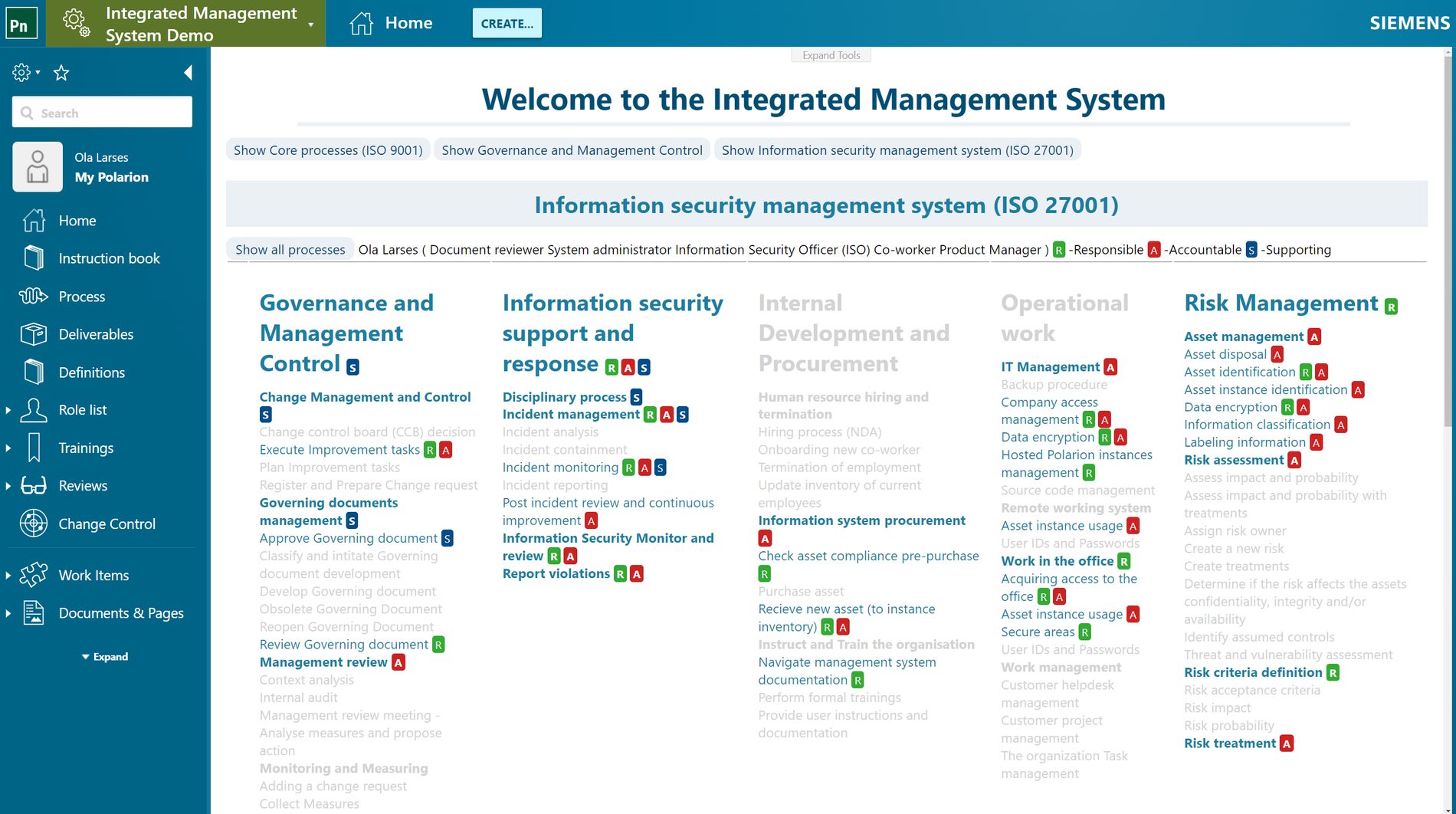Open the Report violations link
1456x814 pixels.
click(556, 573)
